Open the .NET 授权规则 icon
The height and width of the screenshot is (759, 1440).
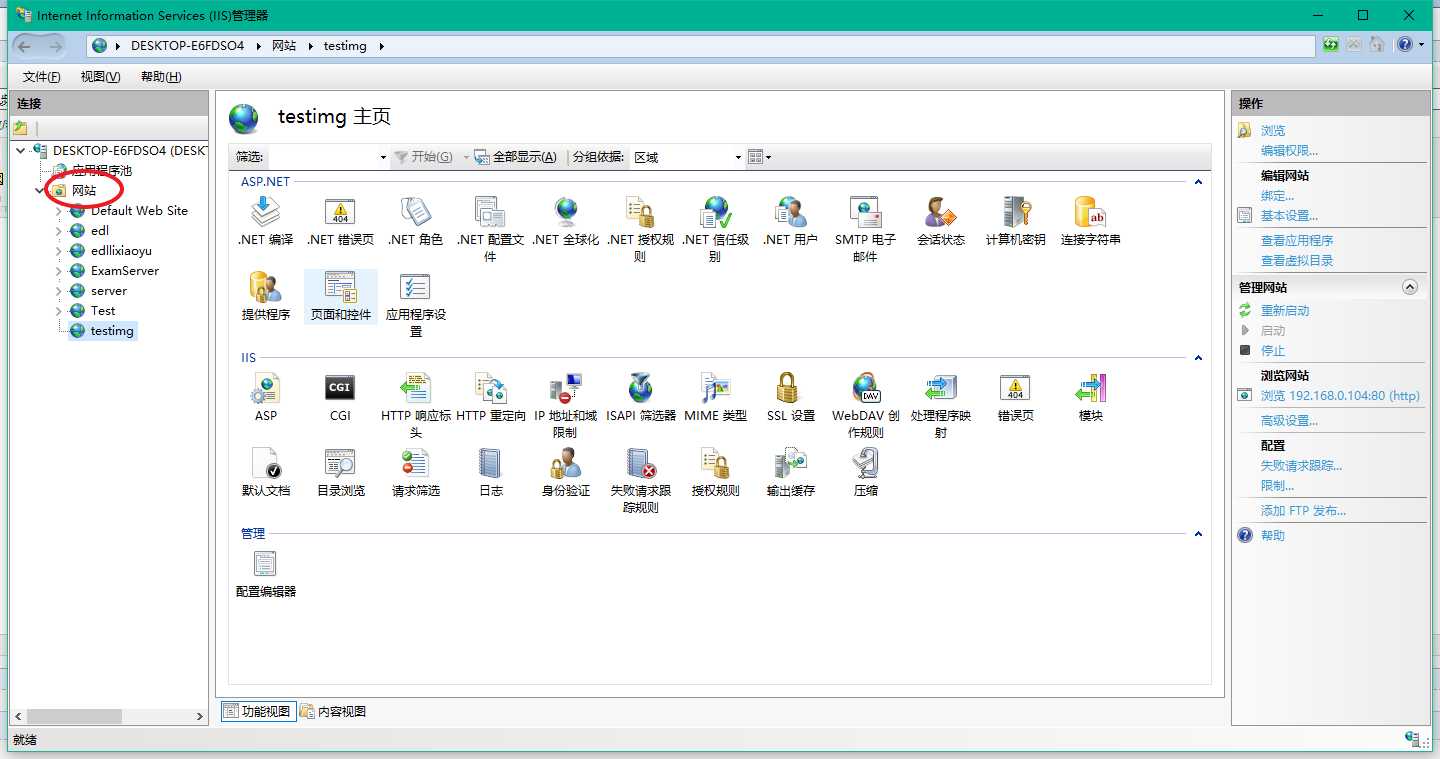click(640, 229)
